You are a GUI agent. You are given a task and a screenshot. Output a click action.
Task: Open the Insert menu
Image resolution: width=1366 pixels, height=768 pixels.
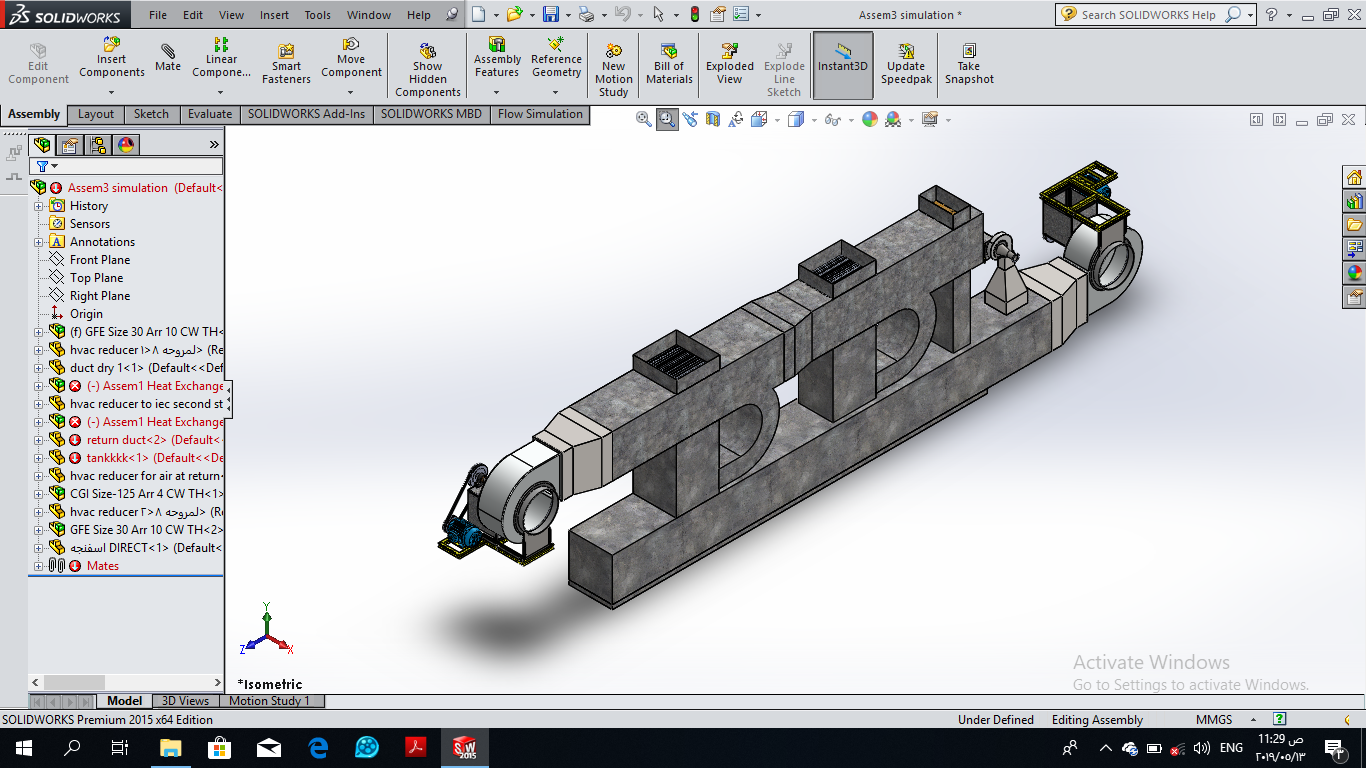(x=274, y=15)
